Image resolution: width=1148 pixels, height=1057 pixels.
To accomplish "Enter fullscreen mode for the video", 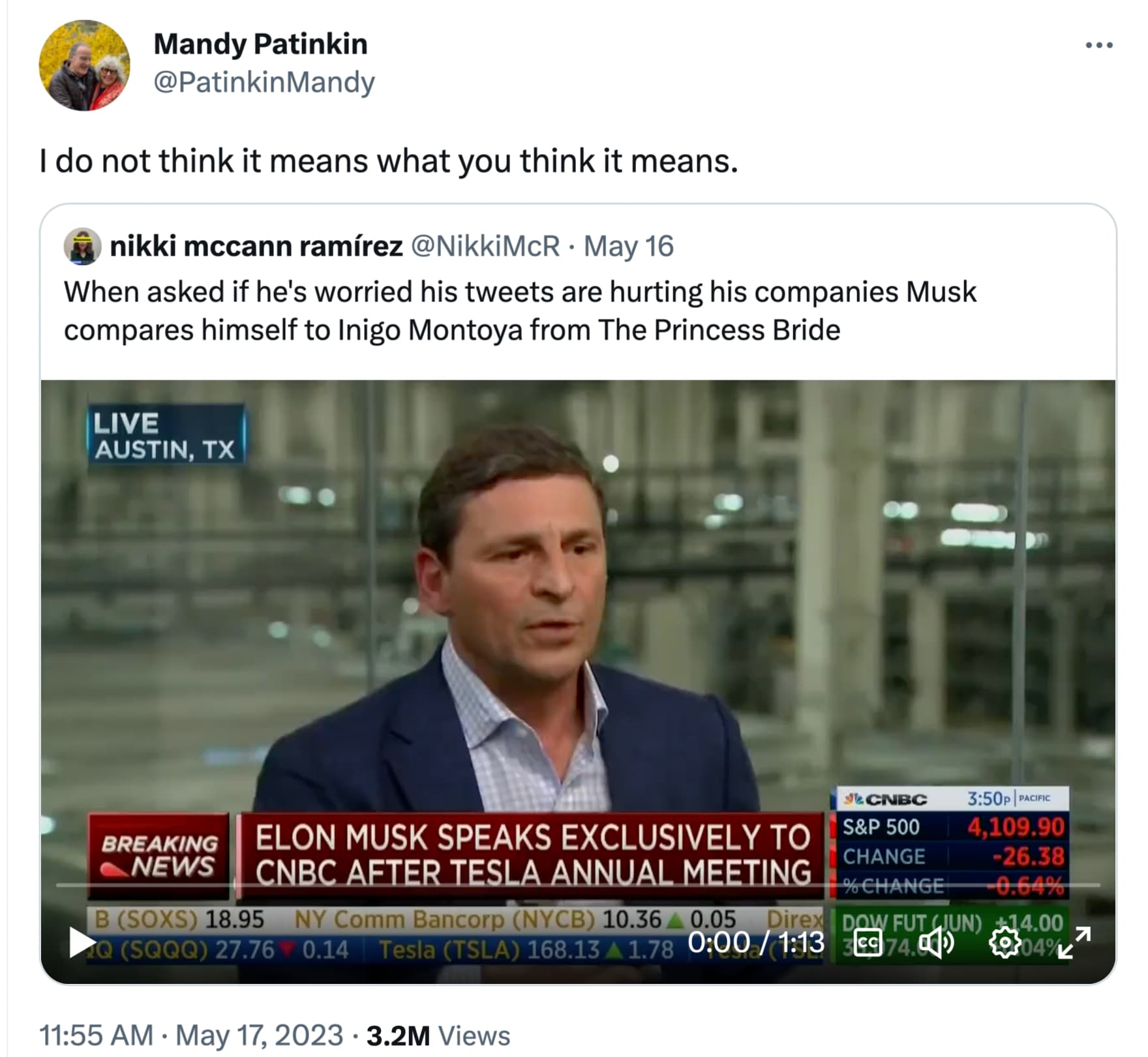I will pos(1074,942).
